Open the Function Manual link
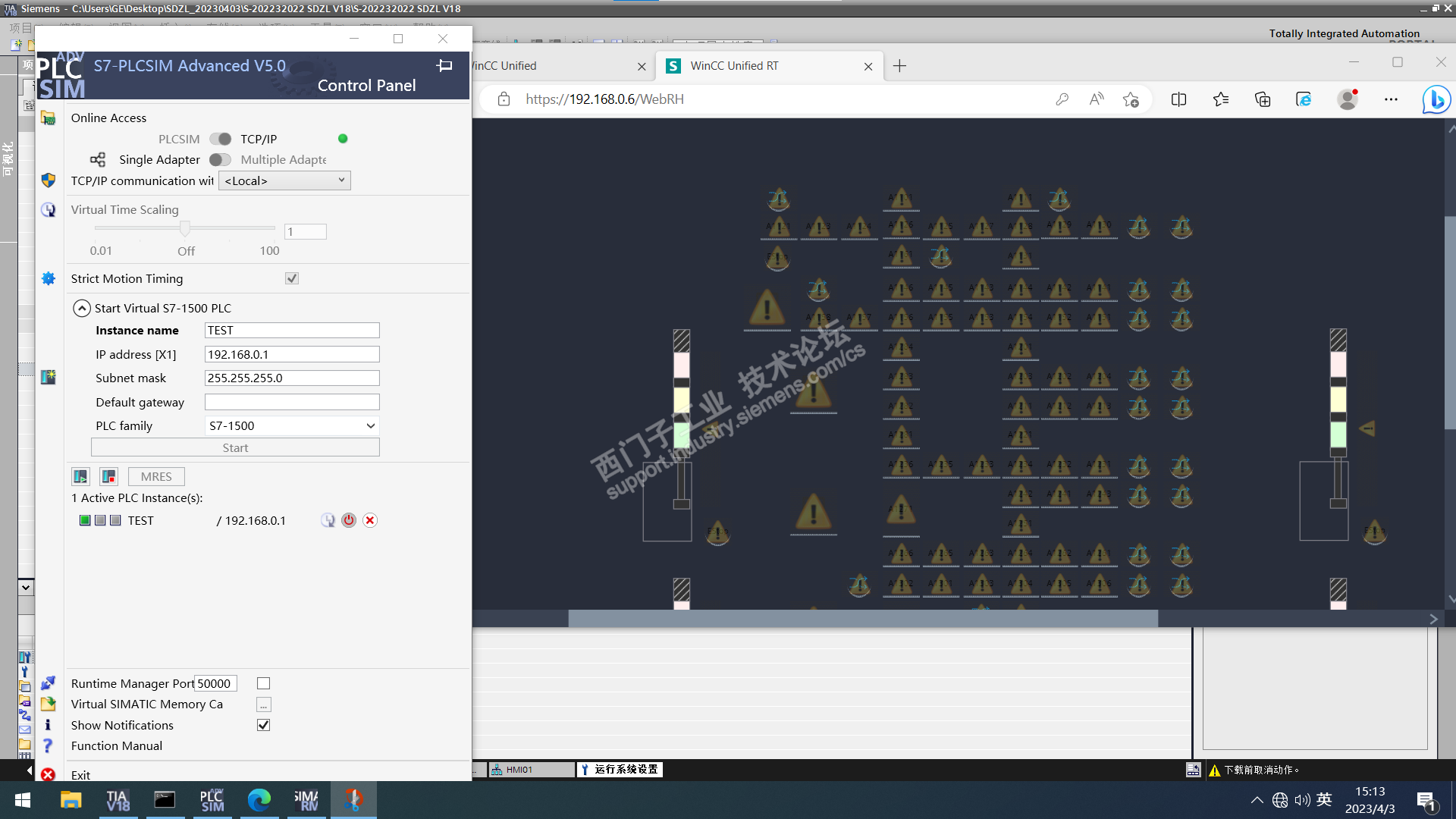The image size is (1456, 819). point(116,745)
